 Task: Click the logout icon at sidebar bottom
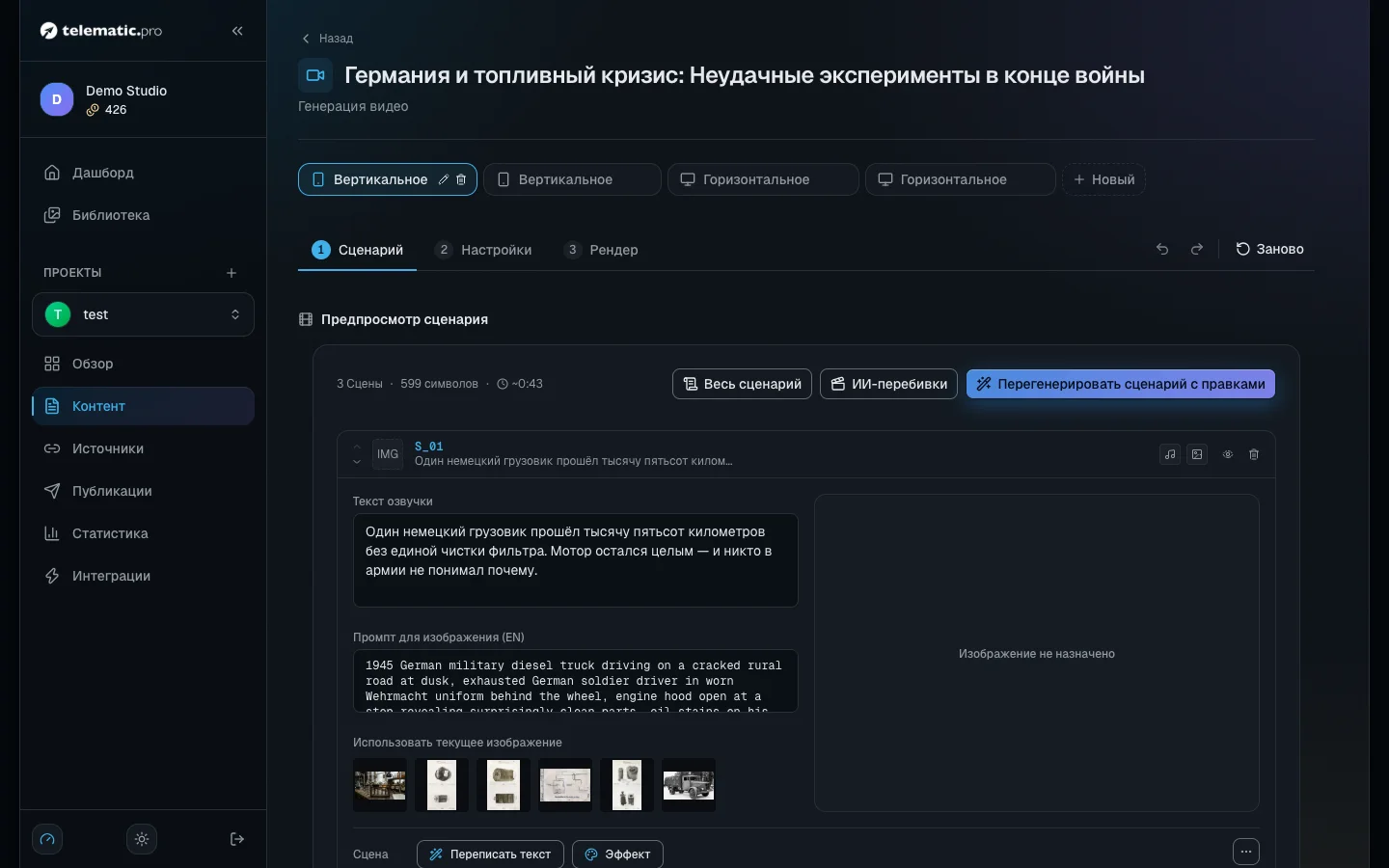(237, 839)
